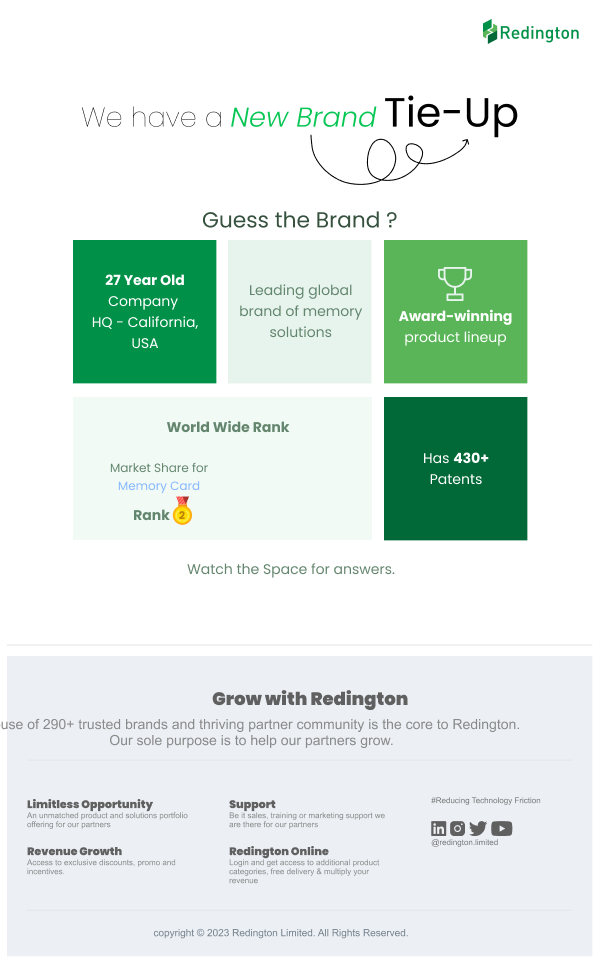Click the Redington logo in the header

click(531, 32)
